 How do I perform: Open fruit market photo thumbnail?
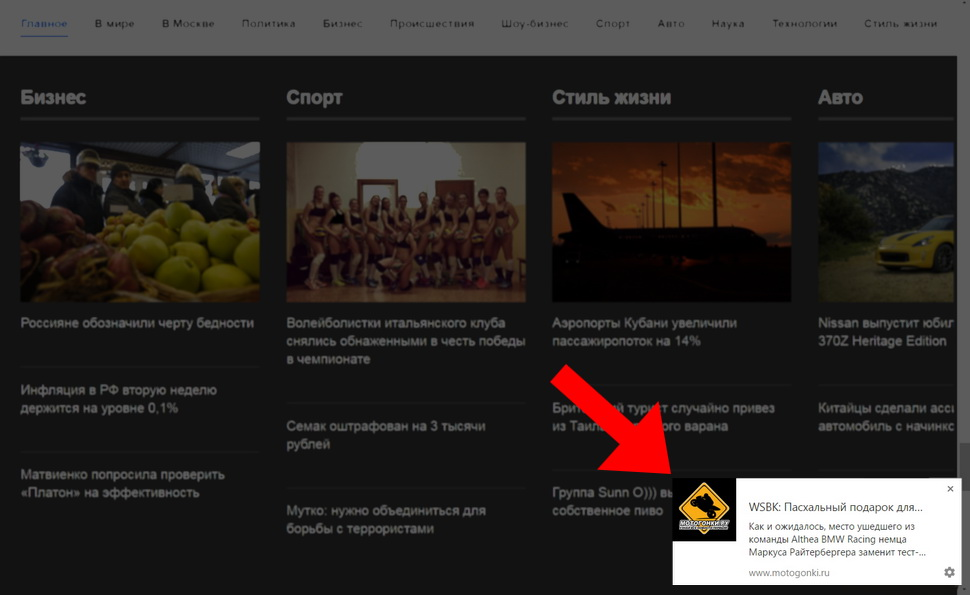(140, 222)
